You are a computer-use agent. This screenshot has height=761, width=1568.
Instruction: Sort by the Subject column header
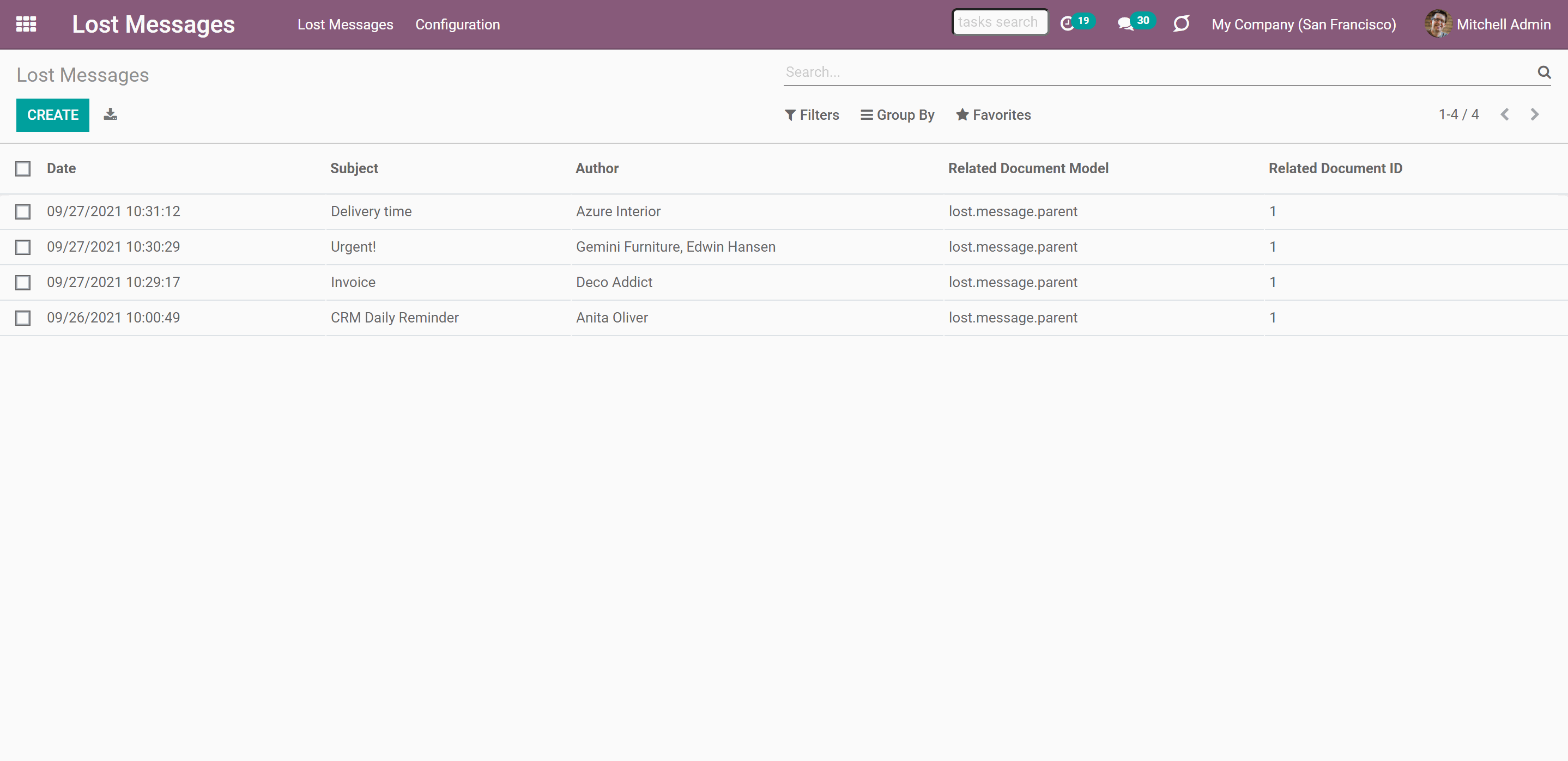(x=354, y=168)
